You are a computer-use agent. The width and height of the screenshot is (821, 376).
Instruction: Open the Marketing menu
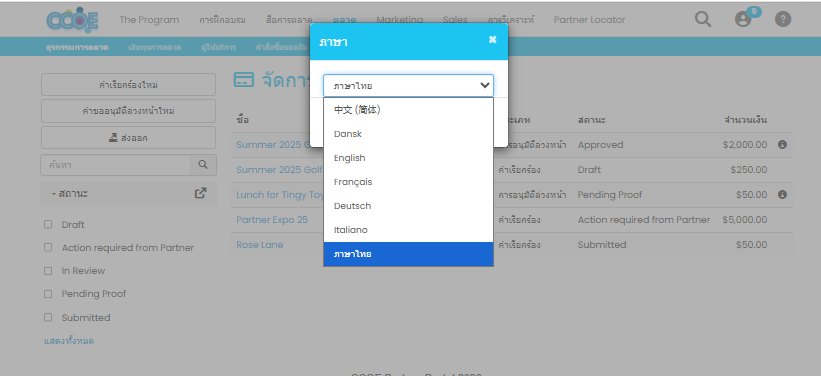400,20
